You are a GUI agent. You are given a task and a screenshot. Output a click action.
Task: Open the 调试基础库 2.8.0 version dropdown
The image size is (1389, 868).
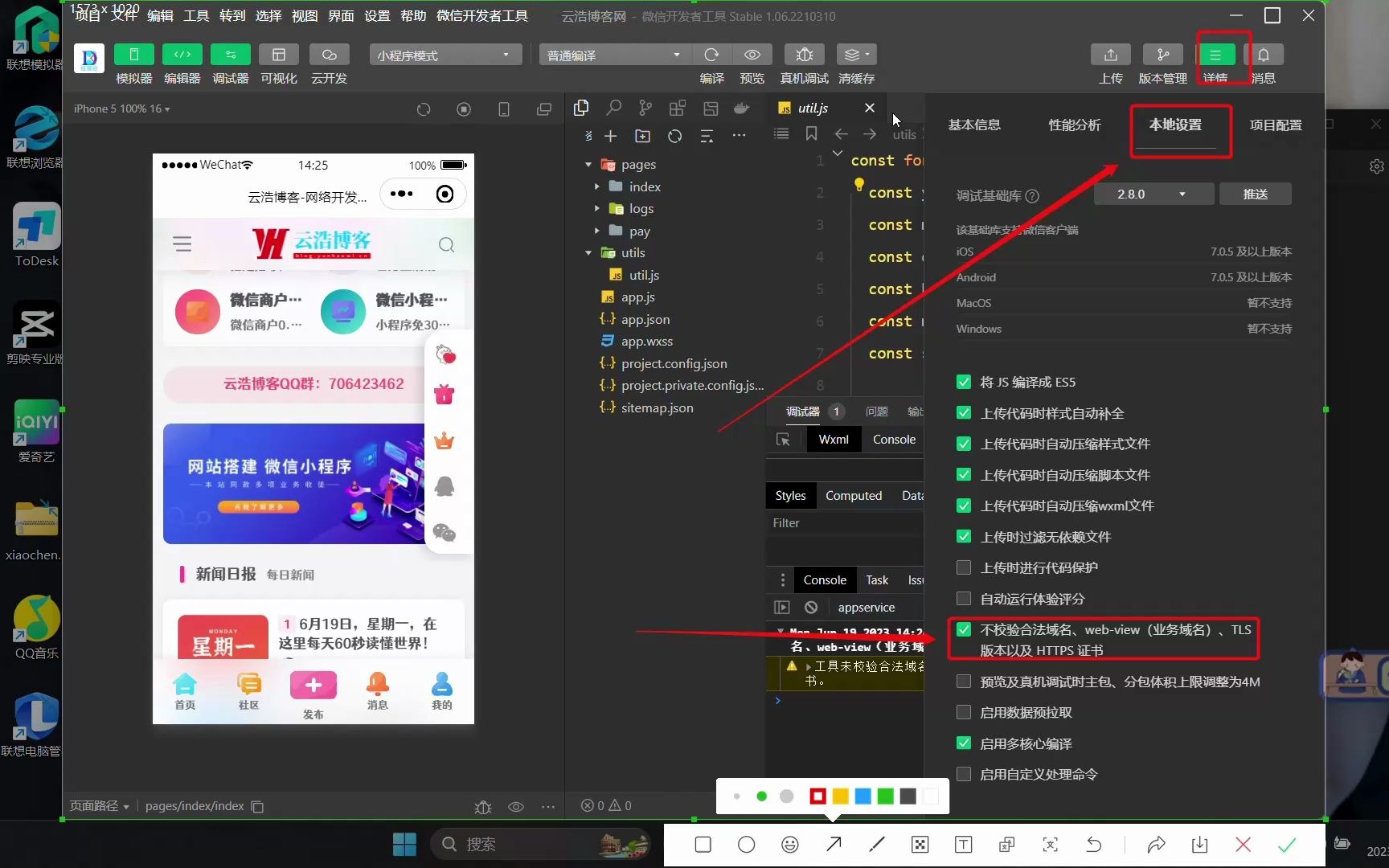click(x=1153, y=194)
